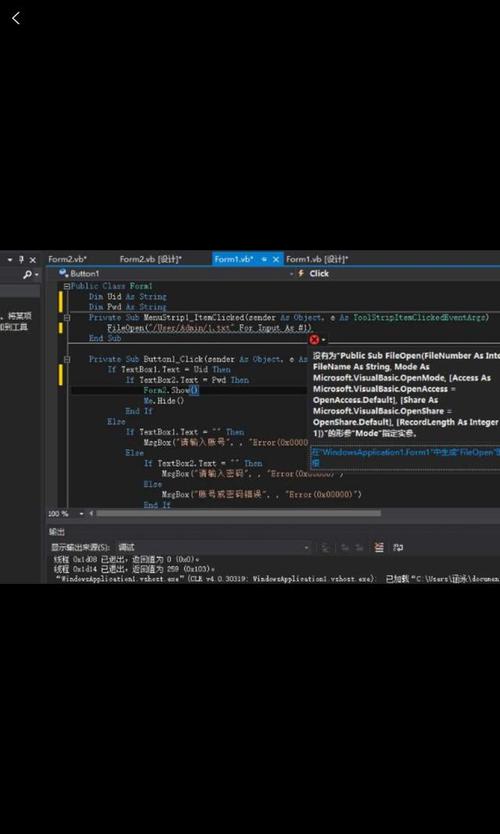Open the search magnifier in toolbox panel
This screenshot has width=500, height=834.
point(28,274)
